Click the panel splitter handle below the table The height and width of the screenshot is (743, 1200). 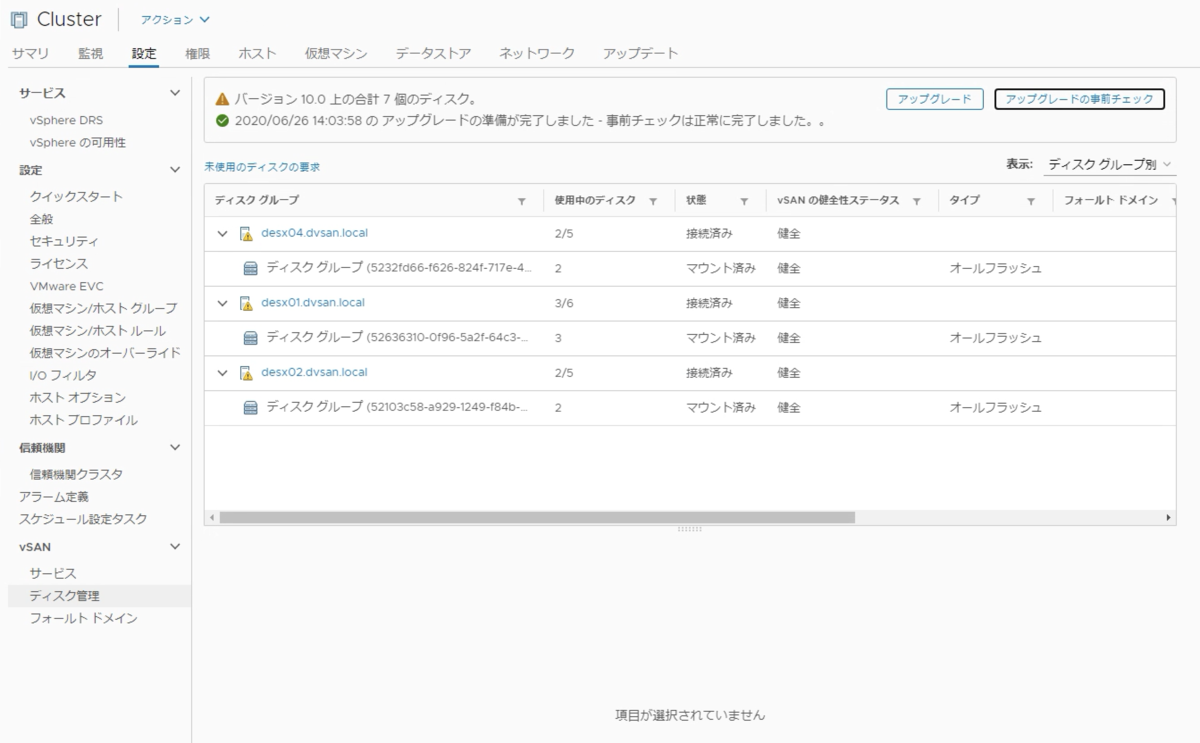690,529
